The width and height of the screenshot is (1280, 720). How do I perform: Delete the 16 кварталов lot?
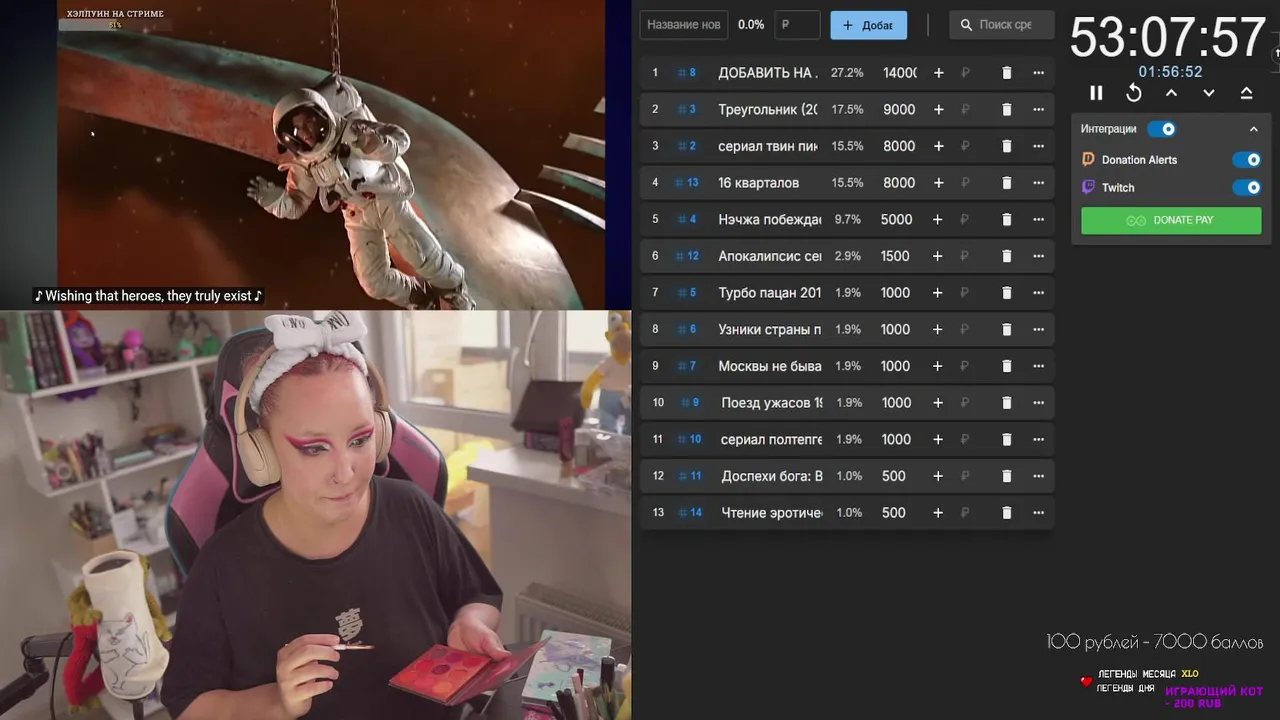tap(1007, 183)
